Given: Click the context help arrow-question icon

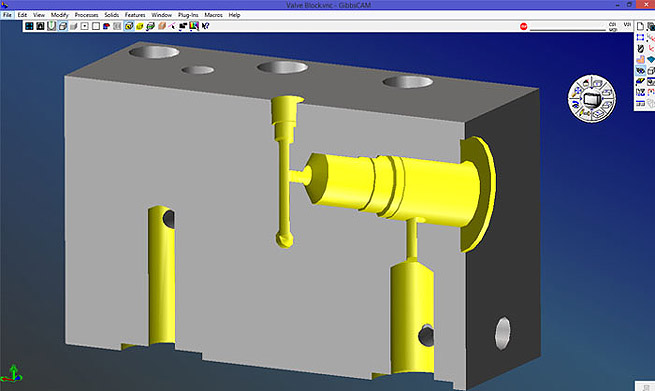Looking at the screenshot, I should pos(205,26).
